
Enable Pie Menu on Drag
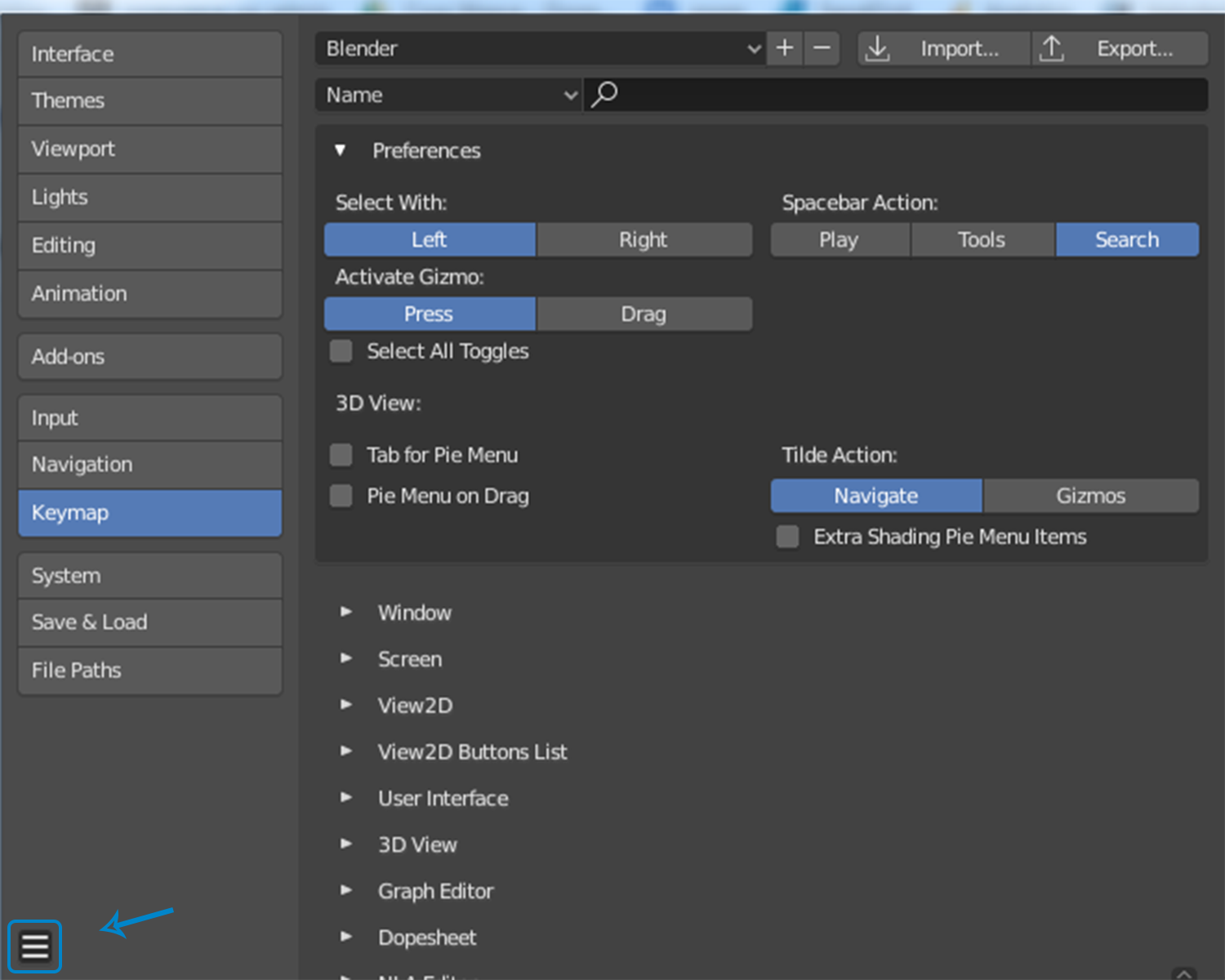coord(341,496)
